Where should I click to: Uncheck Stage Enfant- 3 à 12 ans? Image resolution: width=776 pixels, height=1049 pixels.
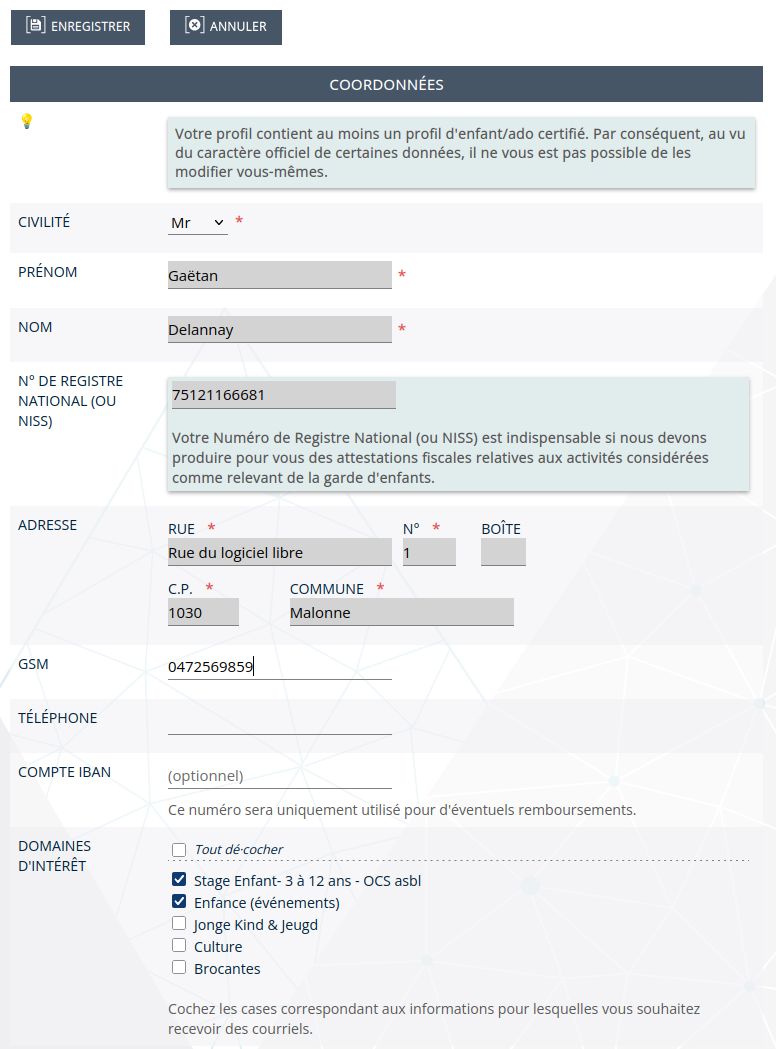179,879
